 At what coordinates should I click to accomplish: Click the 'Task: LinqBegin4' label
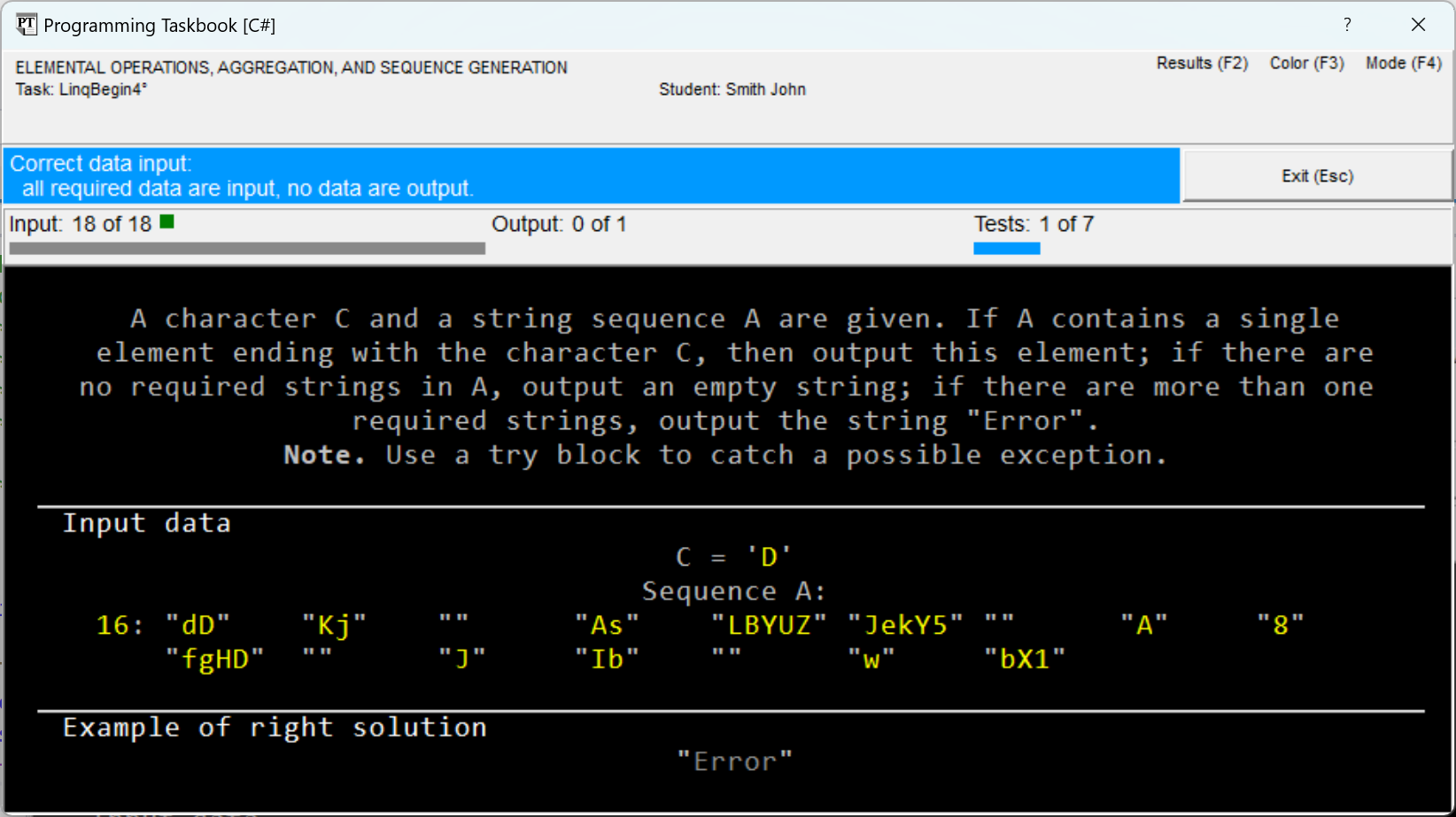[81, 89]
